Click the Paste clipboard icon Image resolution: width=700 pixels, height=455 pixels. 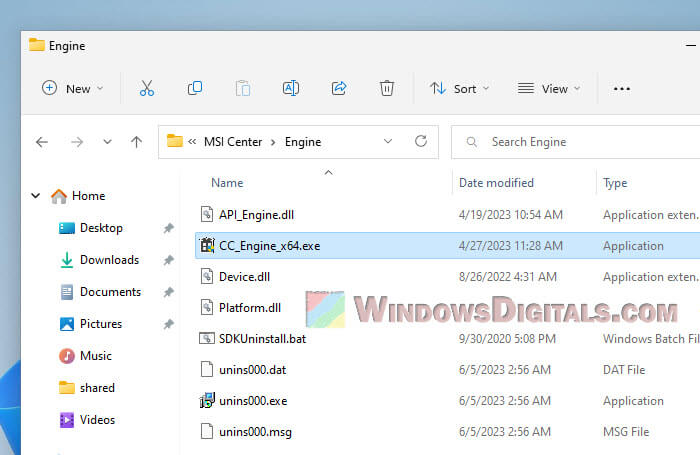[x=243, y=88]
